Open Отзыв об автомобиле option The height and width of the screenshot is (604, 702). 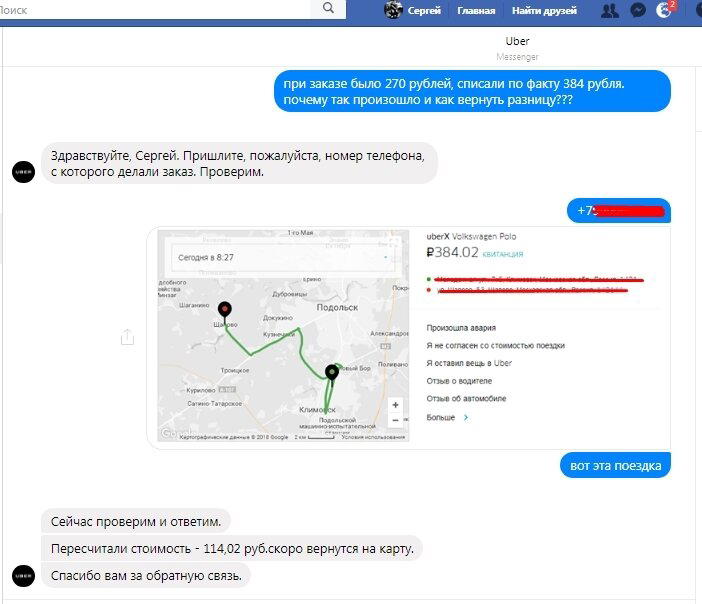click(x=466, y=398)
